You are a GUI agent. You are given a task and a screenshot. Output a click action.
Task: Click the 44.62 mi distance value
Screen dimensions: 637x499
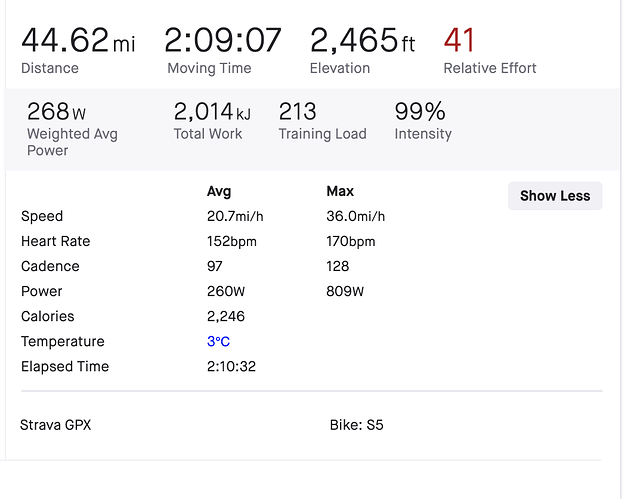tap(78, 41)
